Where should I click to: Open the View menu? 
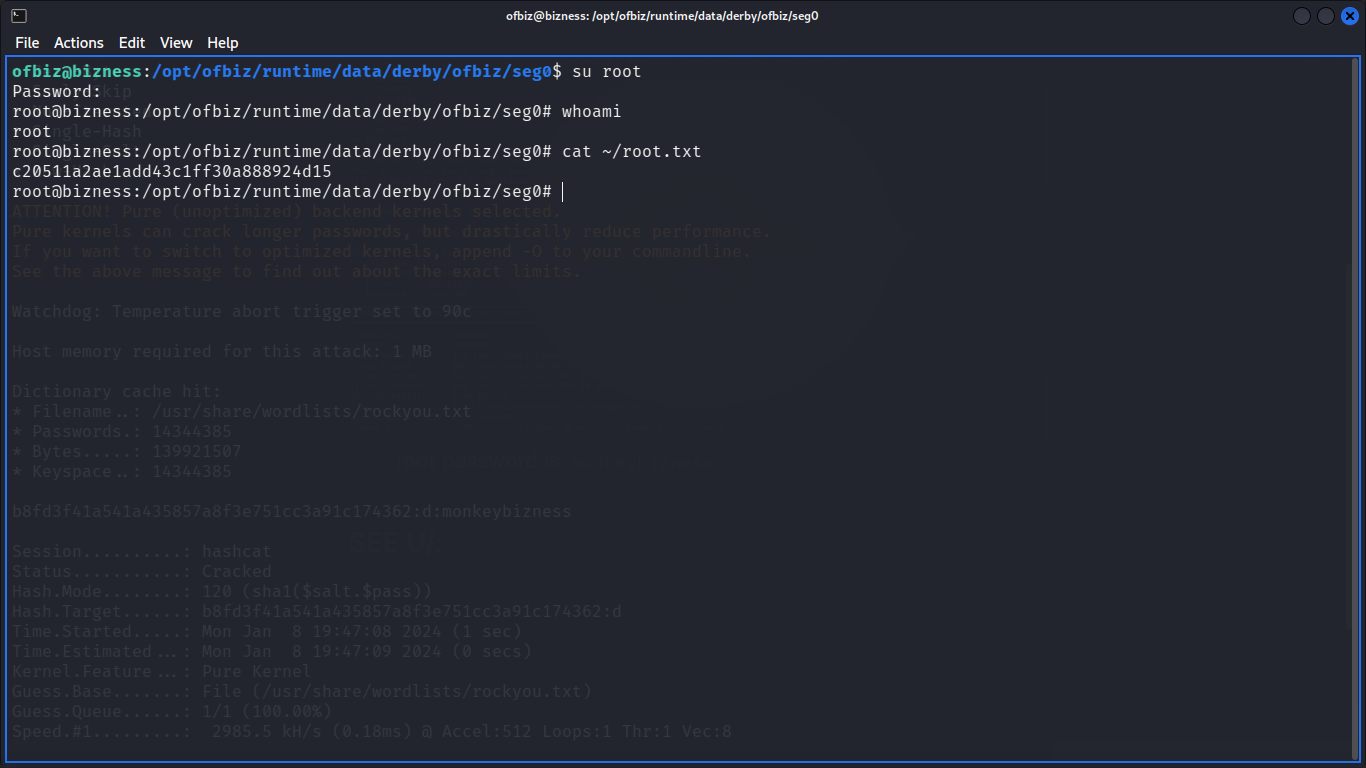[x=176, y=43]
